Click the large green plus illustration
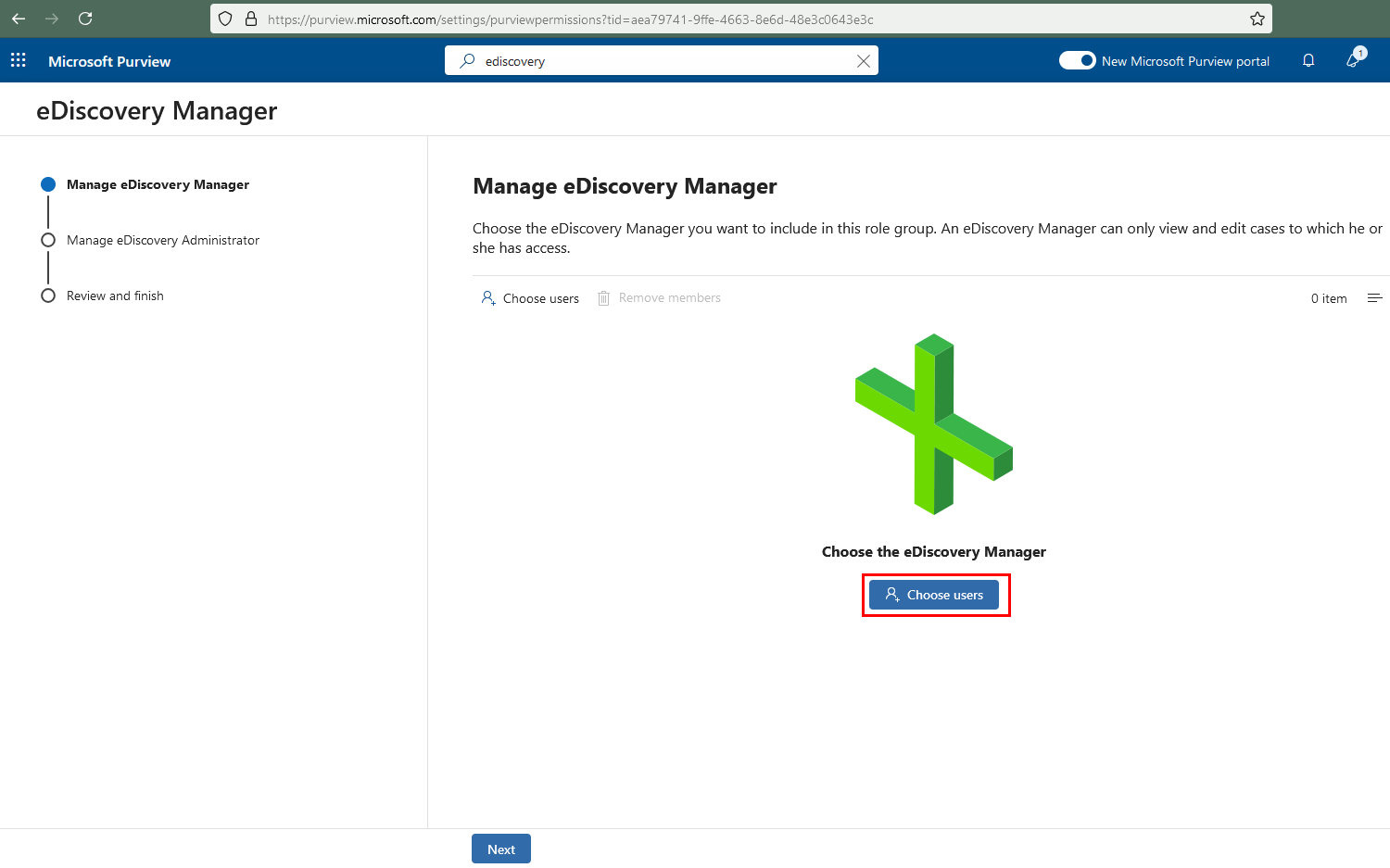Viewport: 1390px width, 868px height. click(x=934, y=424)
